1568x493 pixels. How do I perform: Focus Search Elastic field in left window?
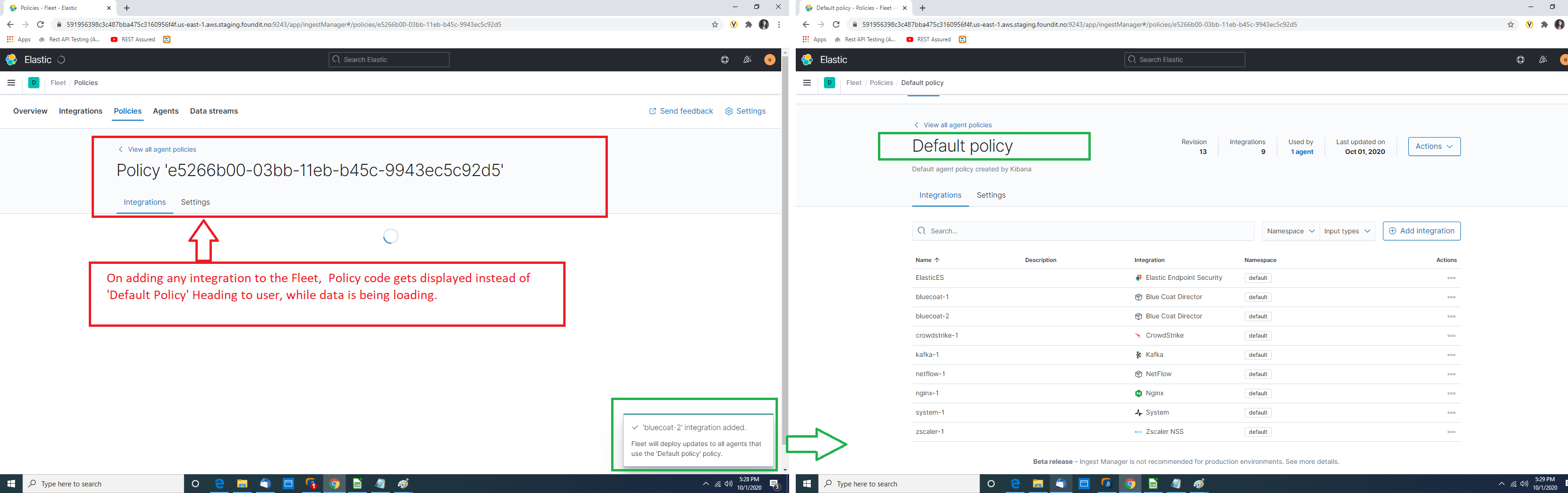coord(389,60)
